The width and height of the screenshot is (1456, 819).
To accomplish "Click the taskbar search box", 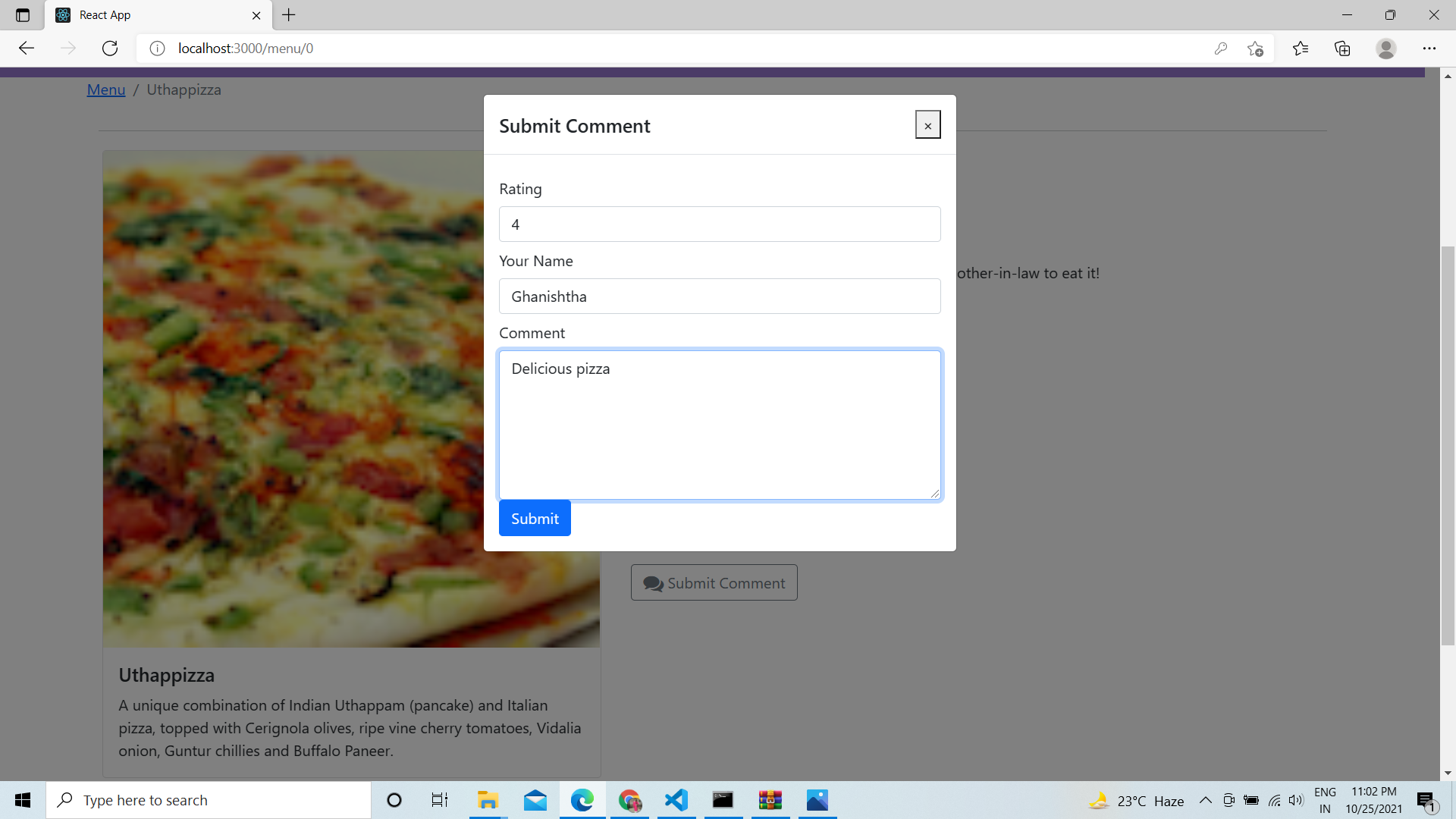I will point(209,800).
